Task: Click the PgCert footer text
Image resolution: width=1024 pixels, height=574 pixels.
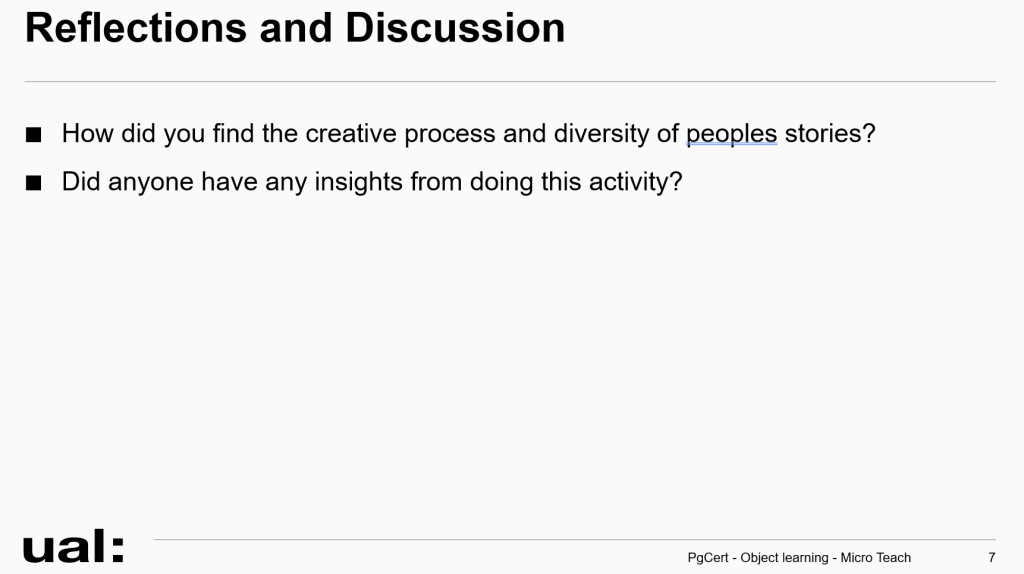Action: tap(708, 558)
